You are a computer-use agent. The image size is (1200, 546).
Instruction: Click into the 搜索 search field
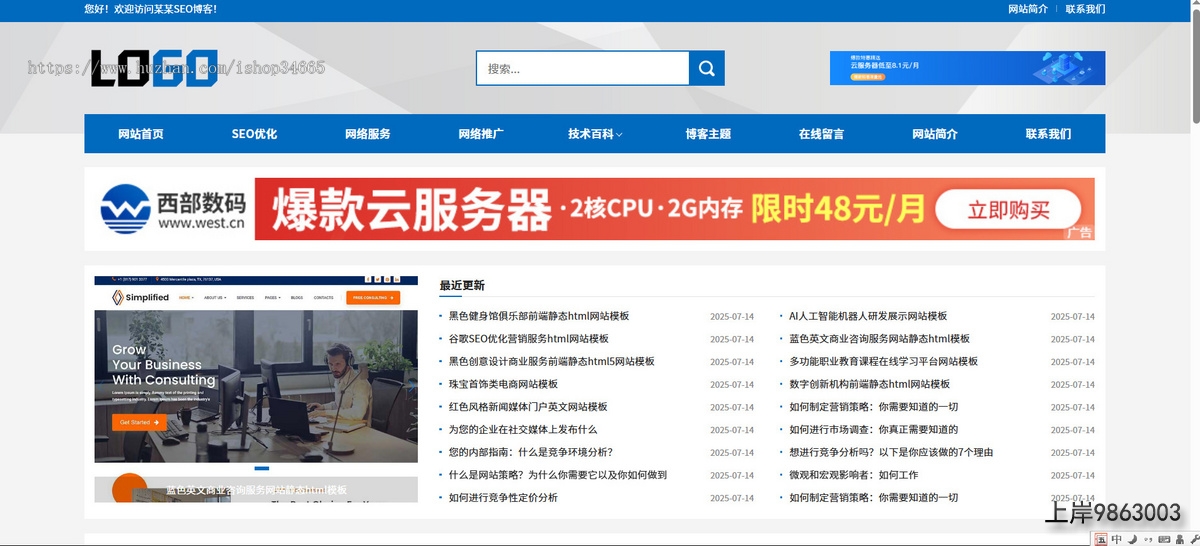[582, 69]
